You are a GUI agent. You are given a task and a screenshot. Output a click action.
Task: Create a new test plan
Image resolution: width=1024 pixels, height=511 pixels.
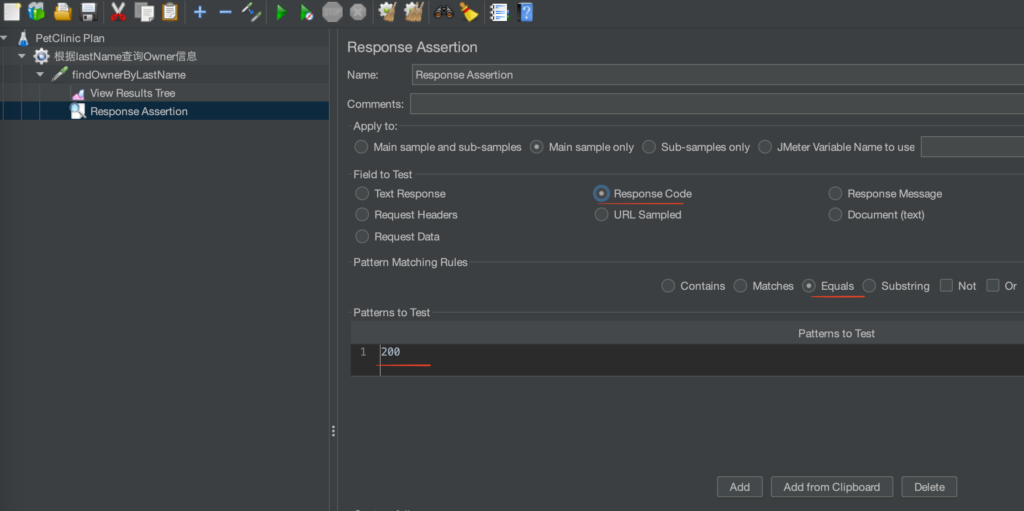(12, 11)
